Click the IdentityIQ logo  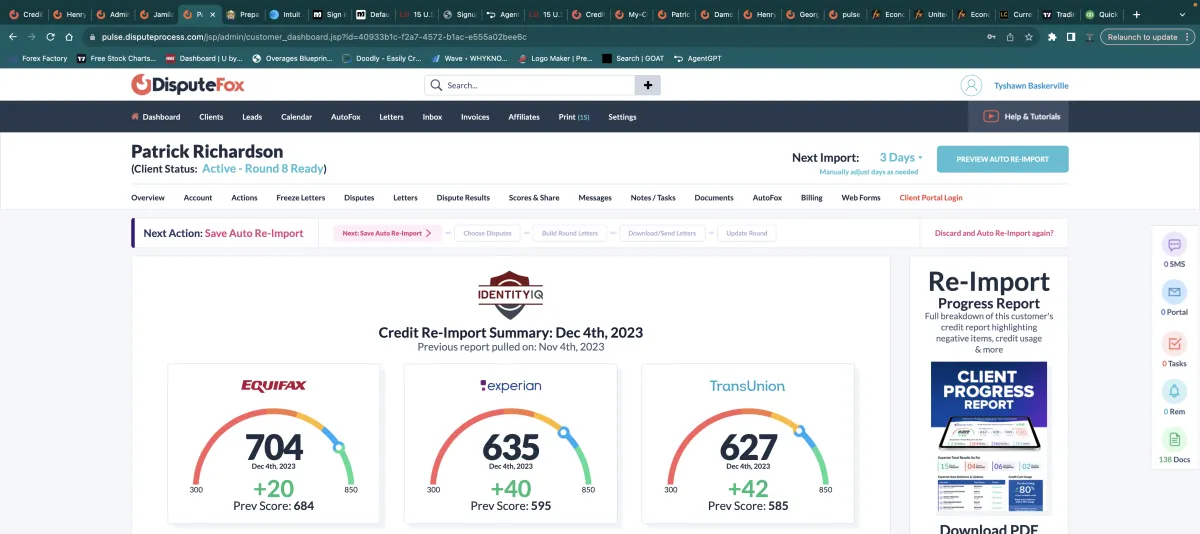(510, 295)
